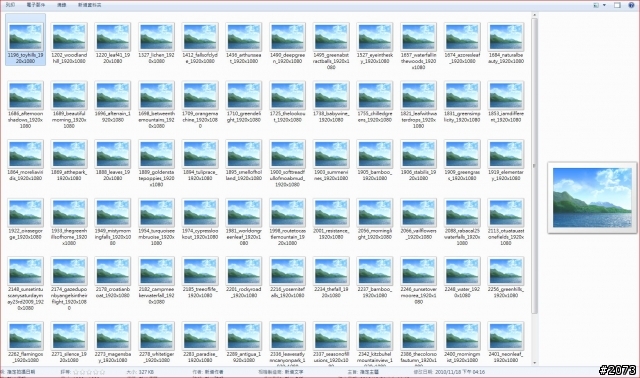This screenshot has height=378, width=640.
Task: Select the 1686_afternoonshadows image
Action: (25, 105)
